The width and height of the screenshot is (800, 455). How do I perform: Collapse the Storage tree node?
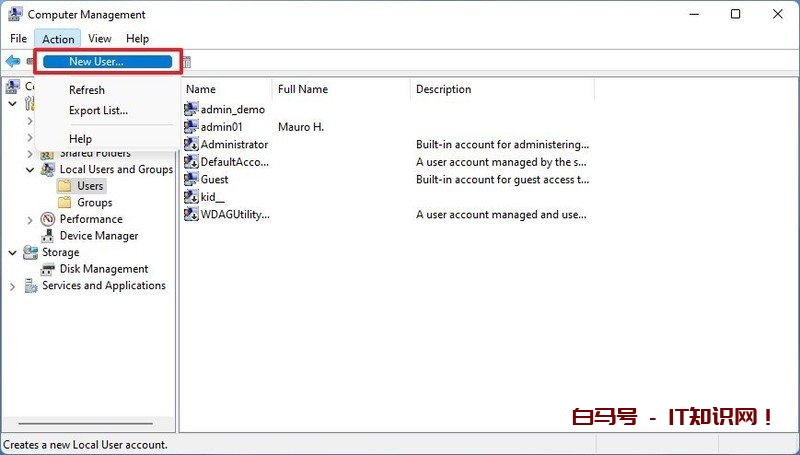[13, 253]
